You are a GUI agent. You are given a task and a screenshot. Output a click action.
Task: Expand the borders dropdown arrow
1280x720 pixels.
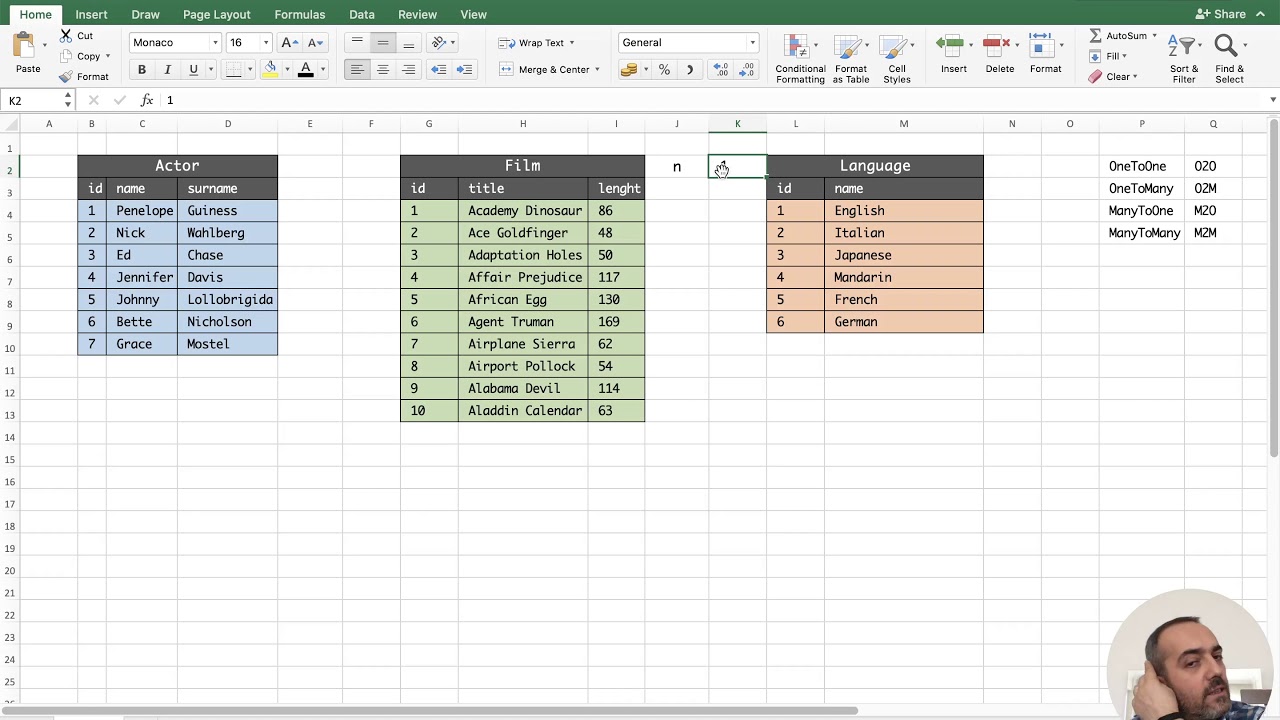click(250, 70)
